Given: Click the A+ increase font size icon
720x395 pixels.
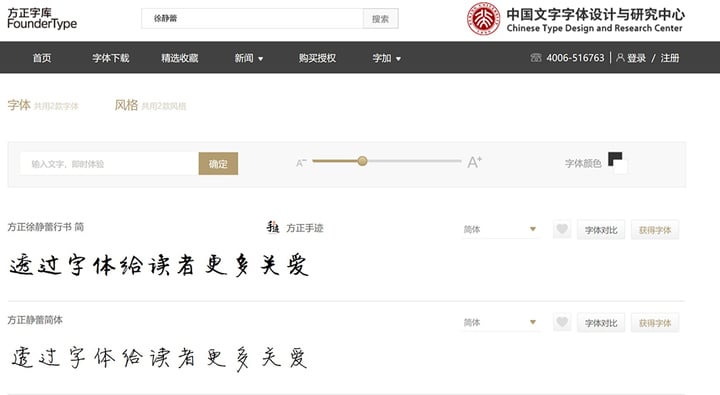Looking at the screenshot, I should pyautogui.click(x=474, y=162).
